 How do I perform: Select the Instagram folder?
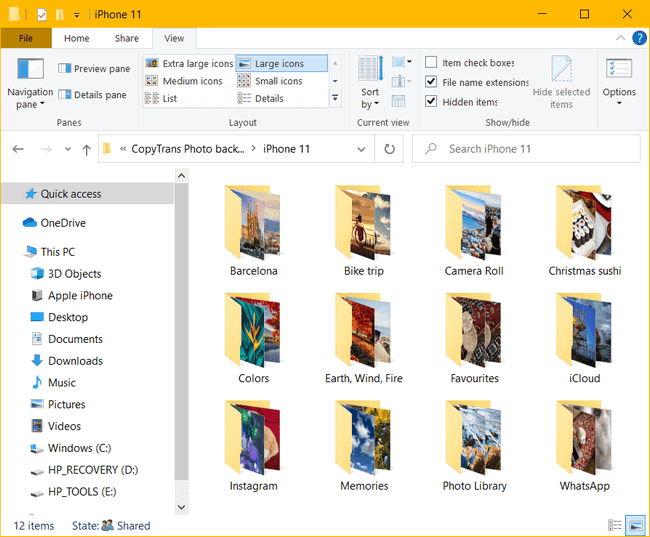point(253,446)
